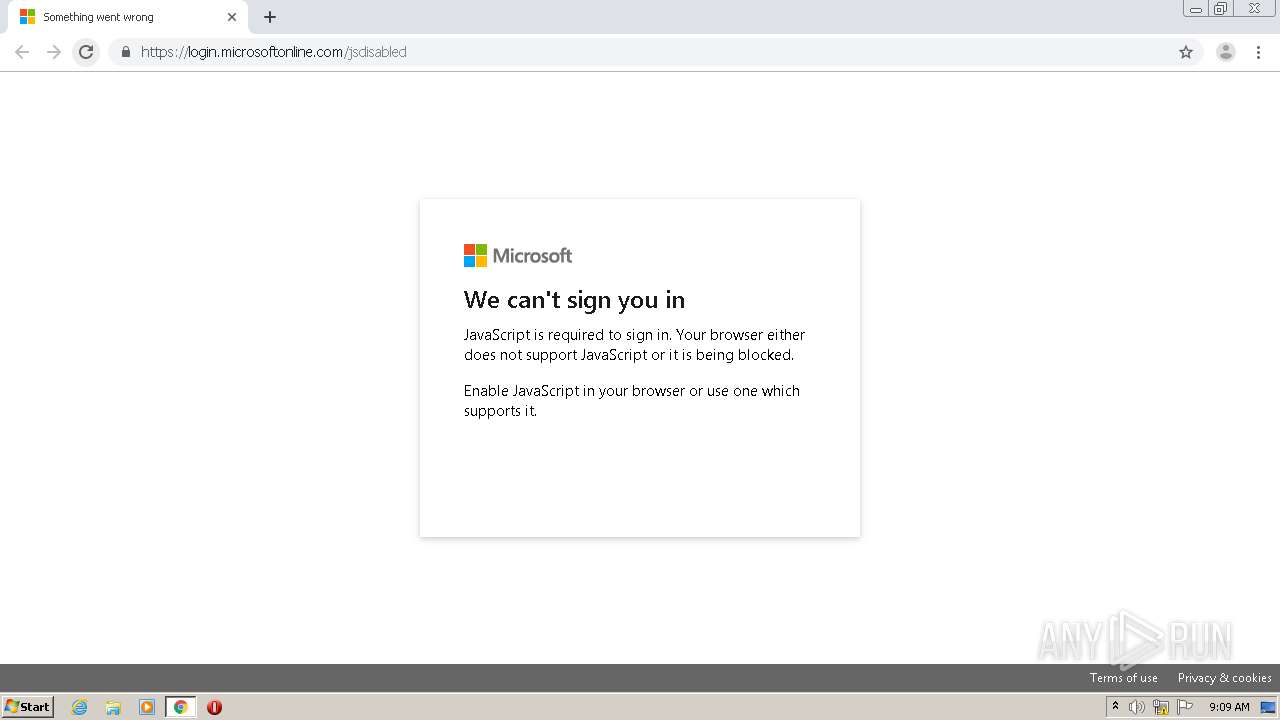Click the 'Enable JavaScript in your browser' paragraph
This screenshot has width=1280, height=720.
click(632, 400)
